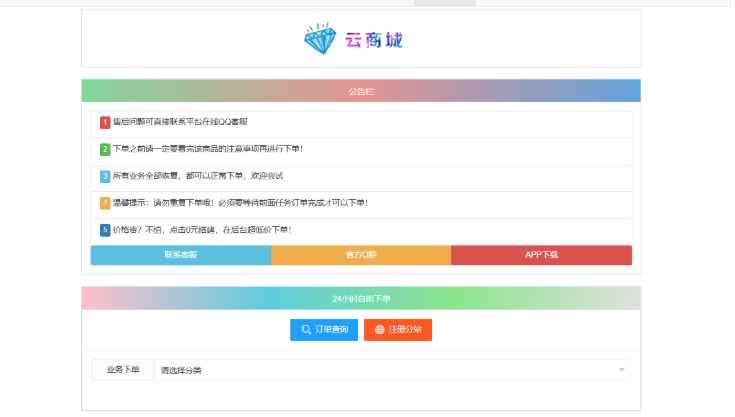The width and height of the screenshot is (735, 417).
Task: Click the 公告栏 header bar
Action: point(360,91)
